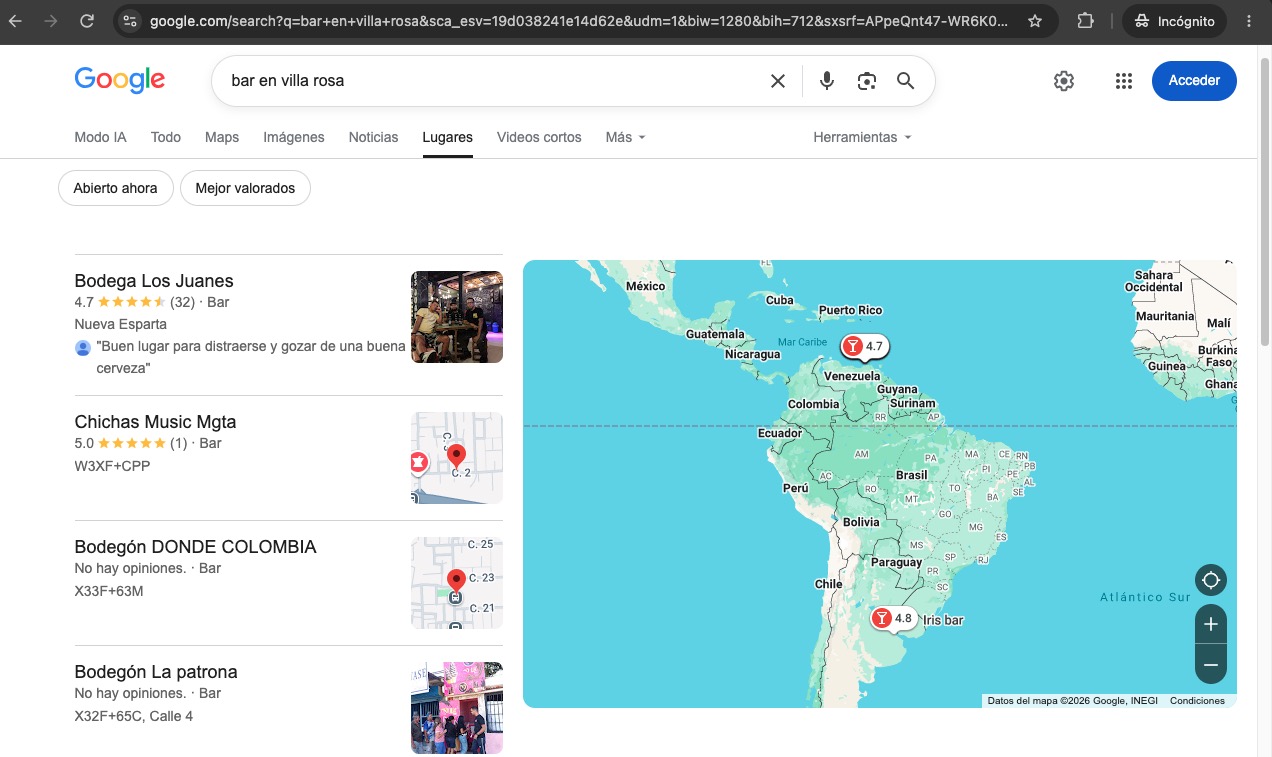Clear the search box with the X icon
Image resolution: width=1272 pixels, height=757 pixels.
777,81
